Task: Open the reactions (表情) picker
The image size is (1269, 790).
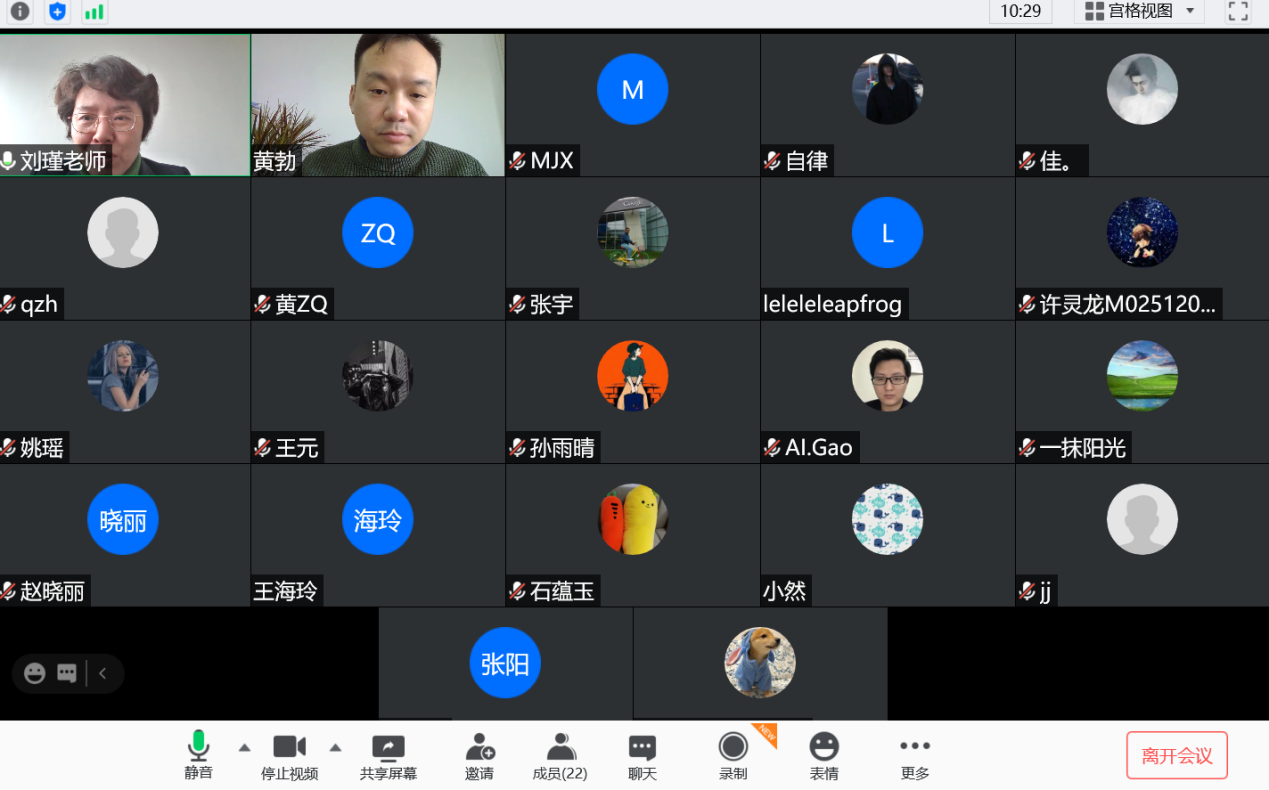Action: pos(824,756)
